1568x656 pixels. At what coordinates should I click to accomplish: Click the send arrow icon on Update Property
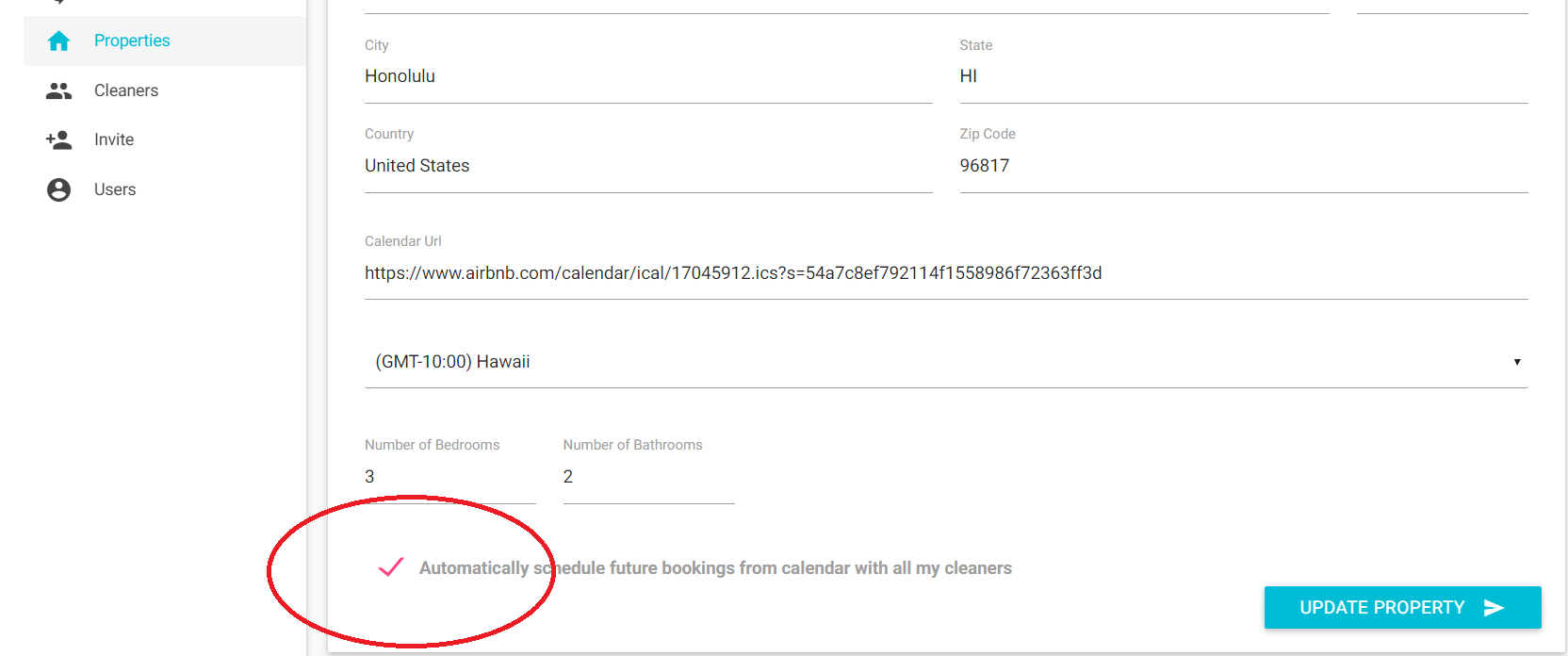click(x=1494, y=608)
